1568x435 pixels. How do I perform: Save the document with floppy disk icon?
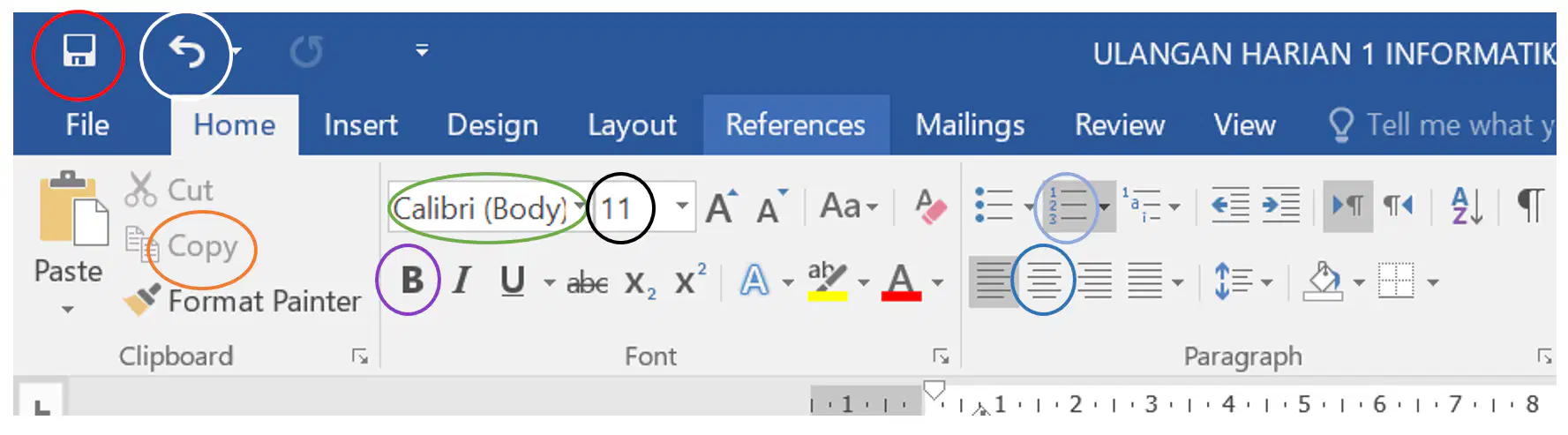tap(79, 51)
